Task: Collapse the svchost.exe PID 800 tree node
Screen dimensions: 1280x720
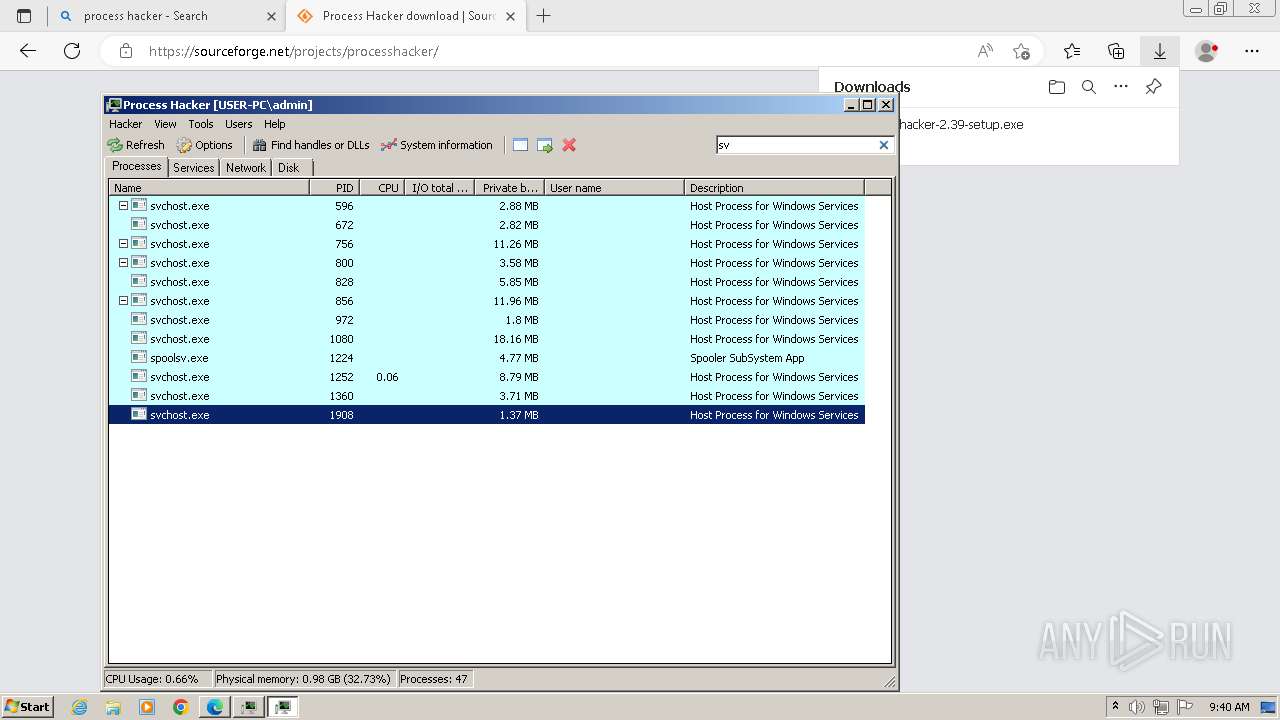Action: [x=124, y=263]
